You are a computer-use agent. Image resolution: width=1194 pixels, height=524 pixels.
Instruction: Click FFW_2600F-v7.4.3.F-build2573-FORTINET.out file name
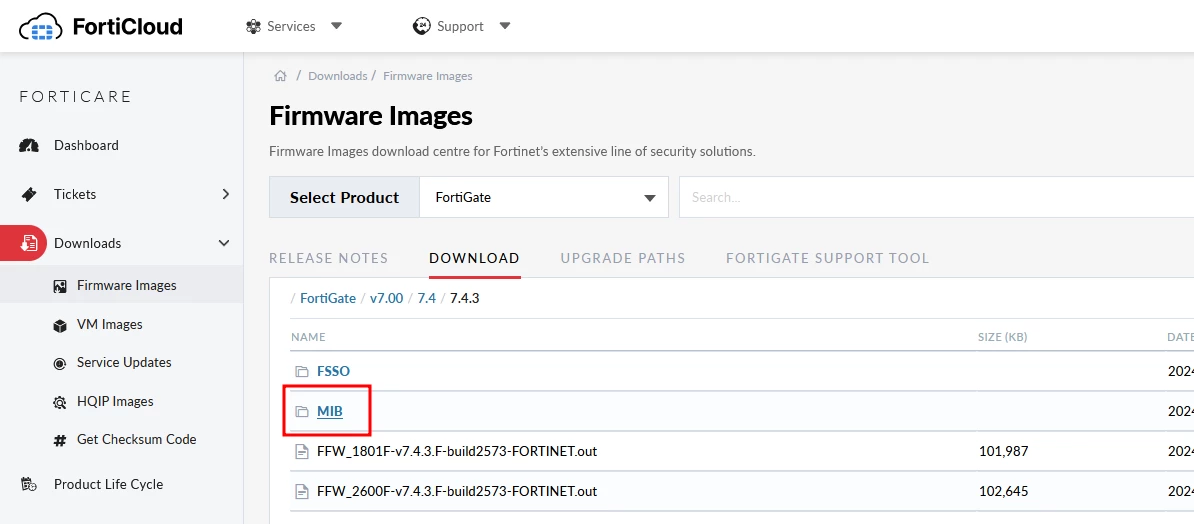pos(457,491)
